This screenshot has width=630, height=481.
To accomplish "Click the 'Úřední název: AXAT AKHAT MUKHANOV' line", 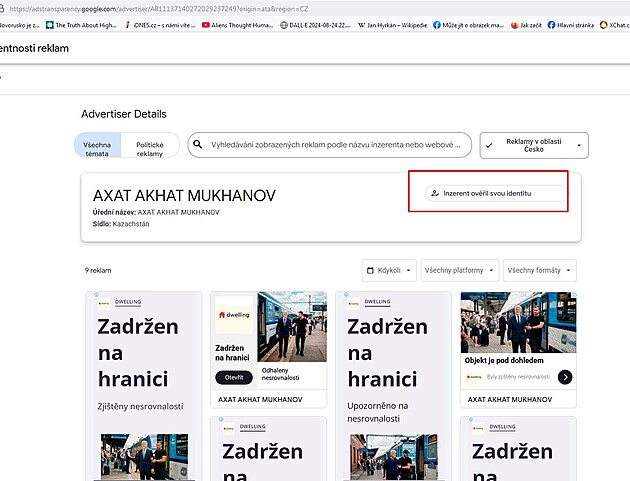I will (156, 212).
